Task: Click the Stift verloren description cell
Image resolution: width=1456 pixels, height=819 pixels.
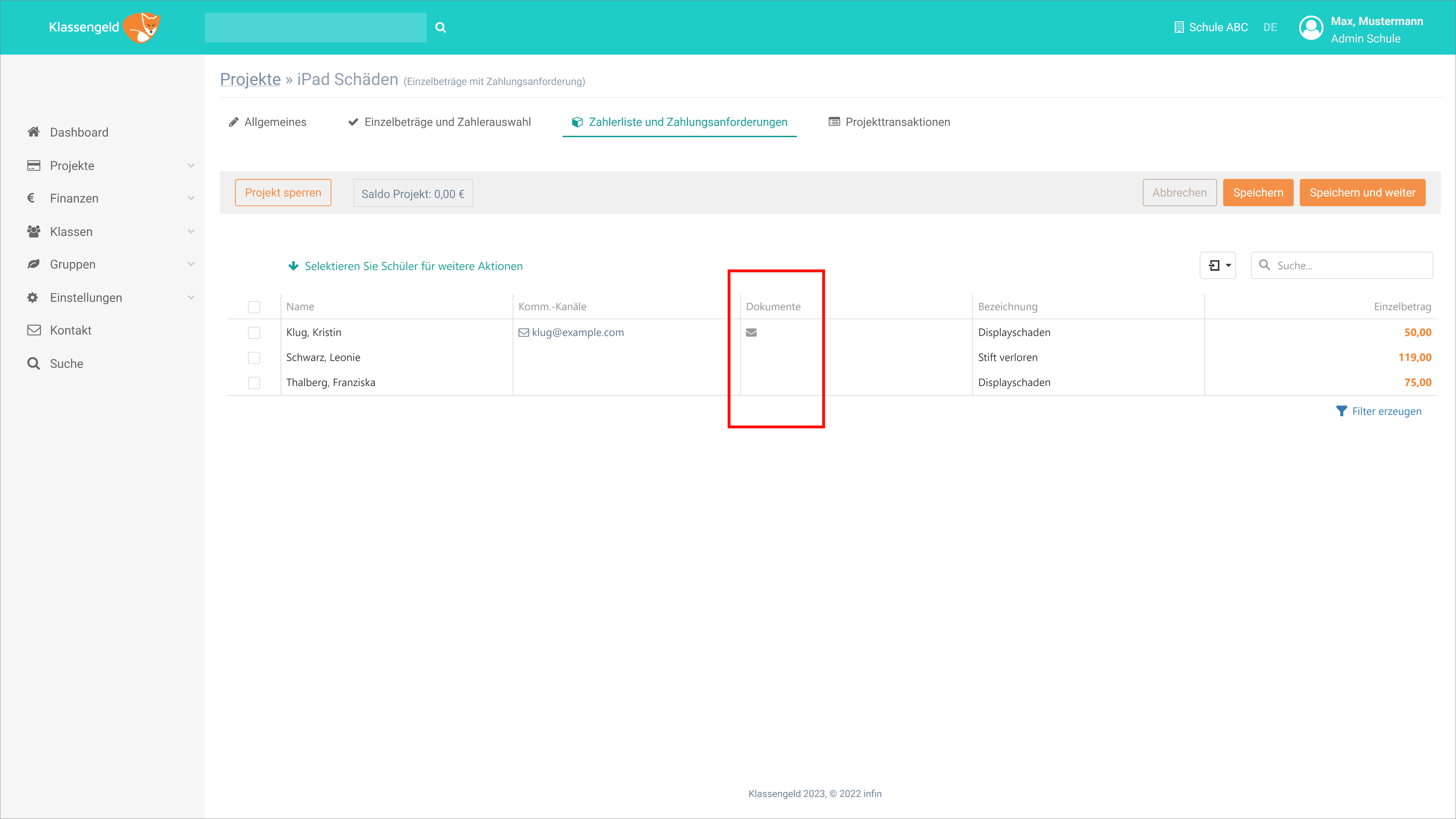Action: [x=1008, y=357]
